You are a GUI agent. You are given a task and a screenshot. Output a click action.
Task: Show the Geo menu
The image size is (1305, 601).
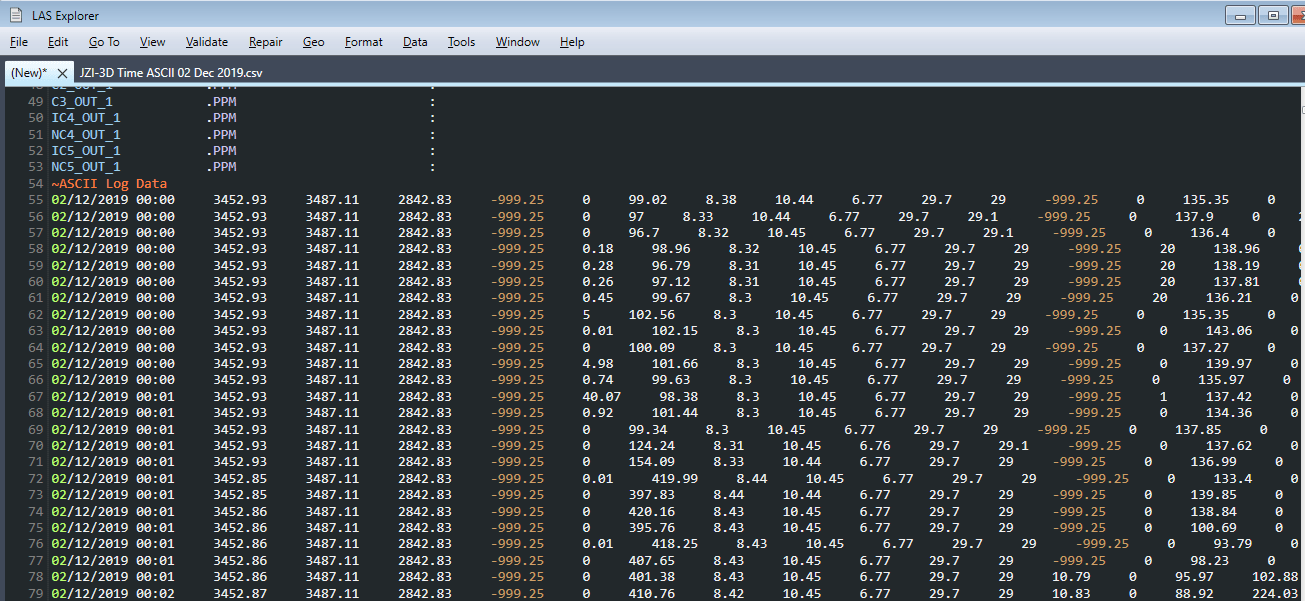pos(313,42)
